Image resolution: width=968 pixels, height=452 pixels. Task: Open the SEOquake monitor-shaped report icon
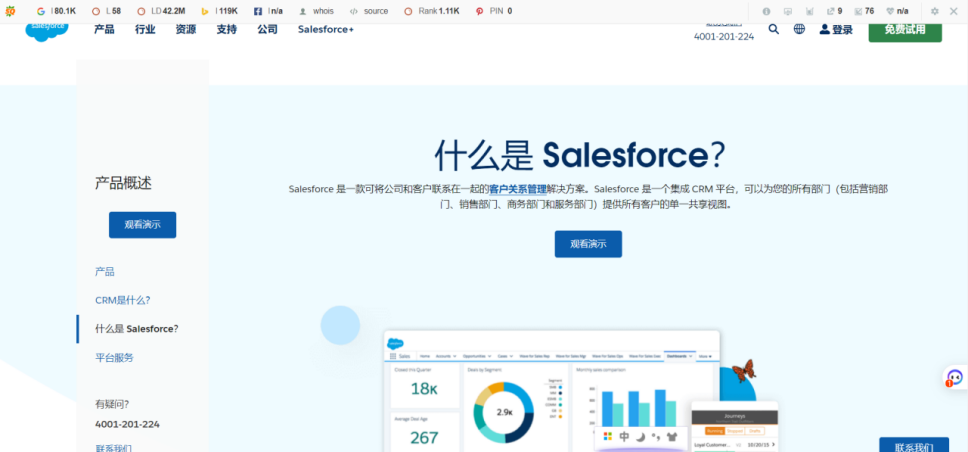(x=788, y=11)
